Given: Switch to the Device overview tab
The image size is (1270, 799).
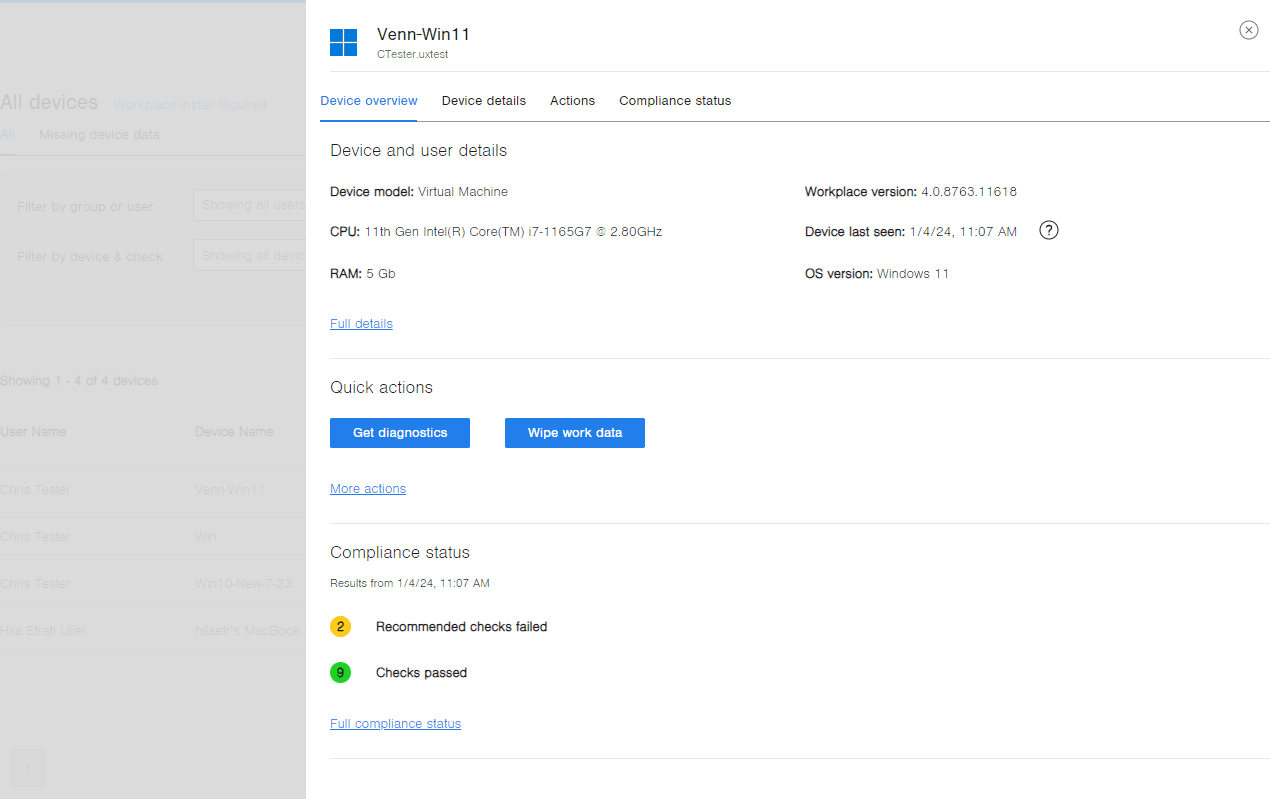Looking at the screenshot, I should pos(369,101).
